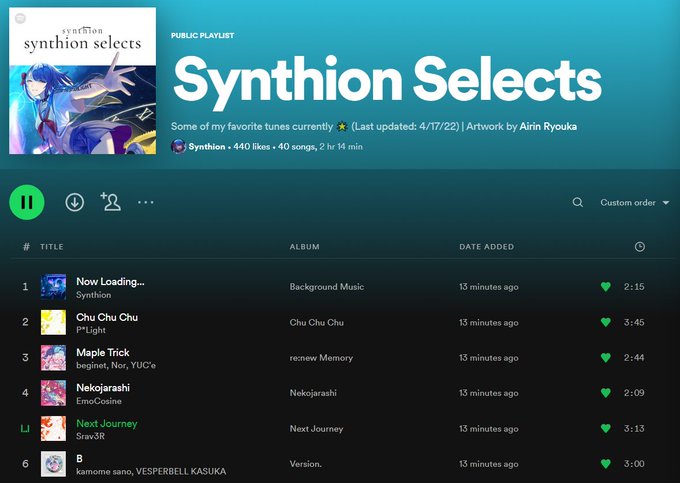
Task: Open the Synthion Selects playlist cover art
Action: [x=82, y=81]
